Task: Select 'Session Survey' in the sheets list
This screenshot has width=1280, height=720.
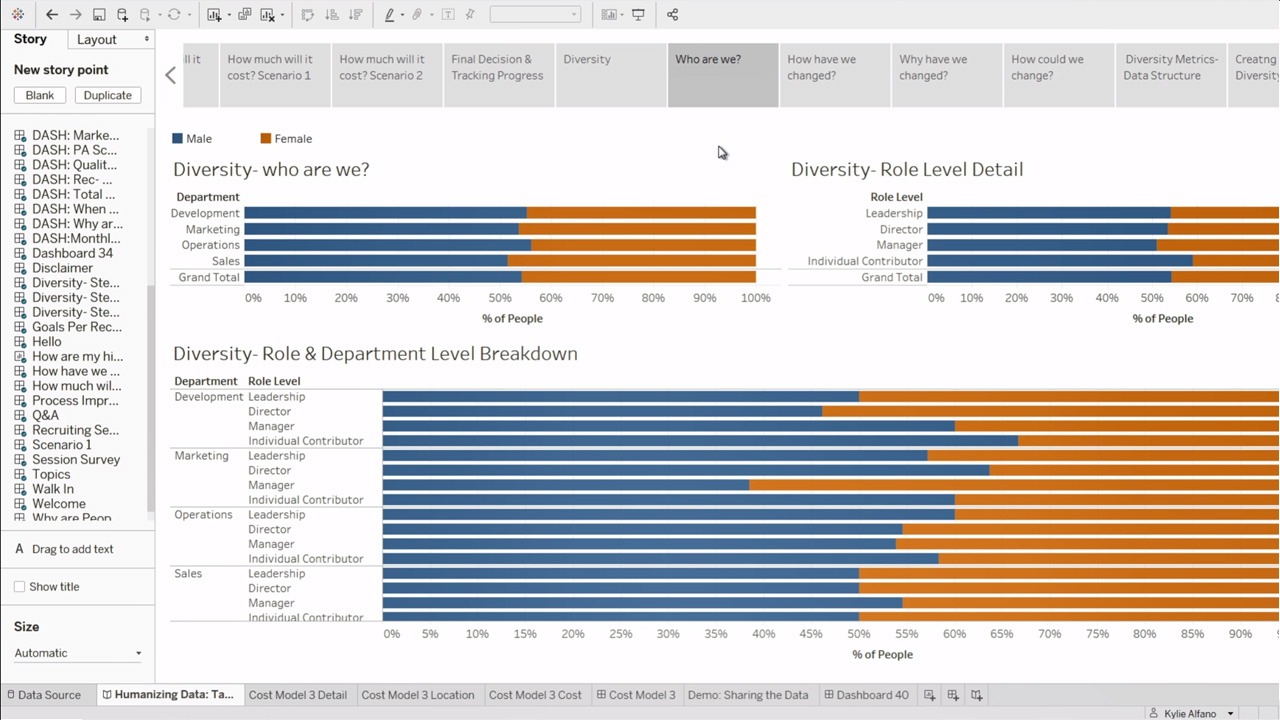Action: (x=76, y=460)
